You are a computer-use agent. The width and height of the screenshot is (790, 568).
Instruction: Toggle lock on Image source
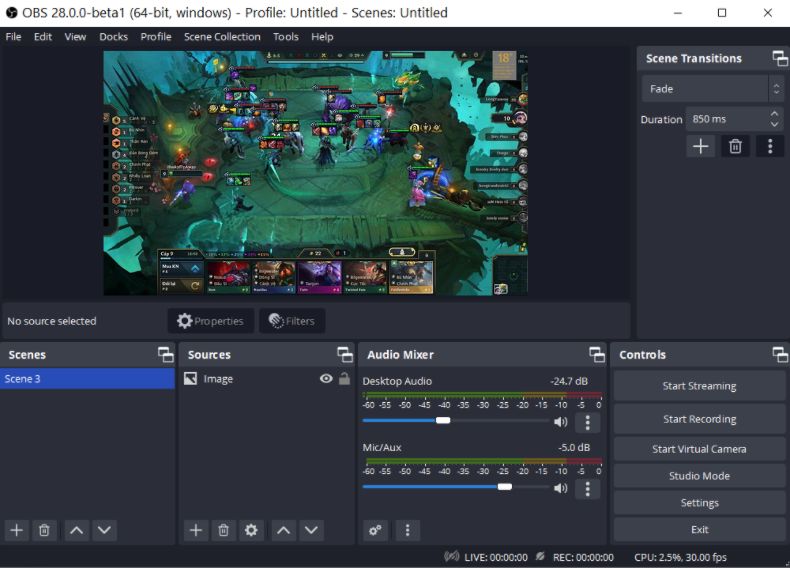[x=345, y=378]
